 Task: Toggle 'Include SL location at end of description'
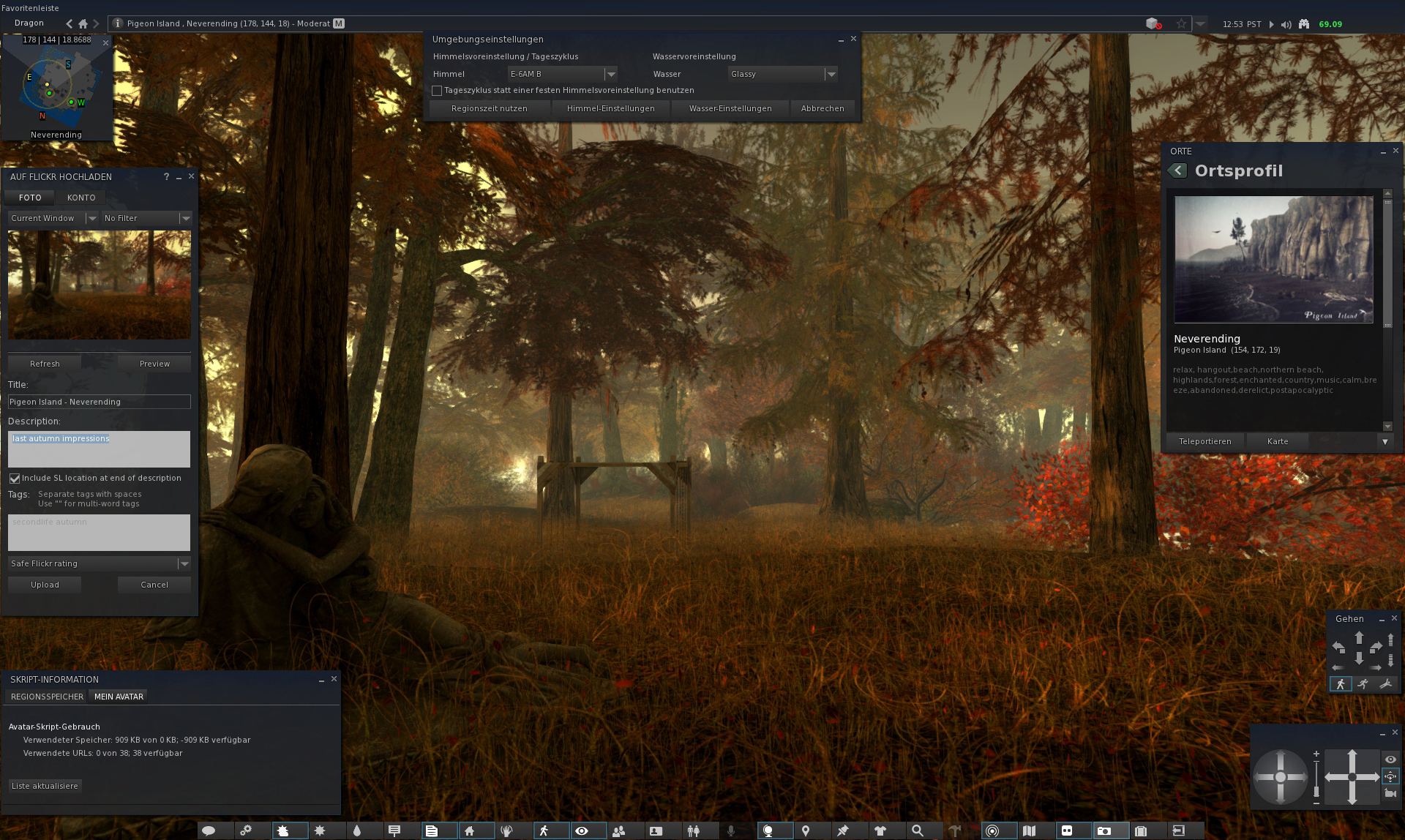[15, 478]
